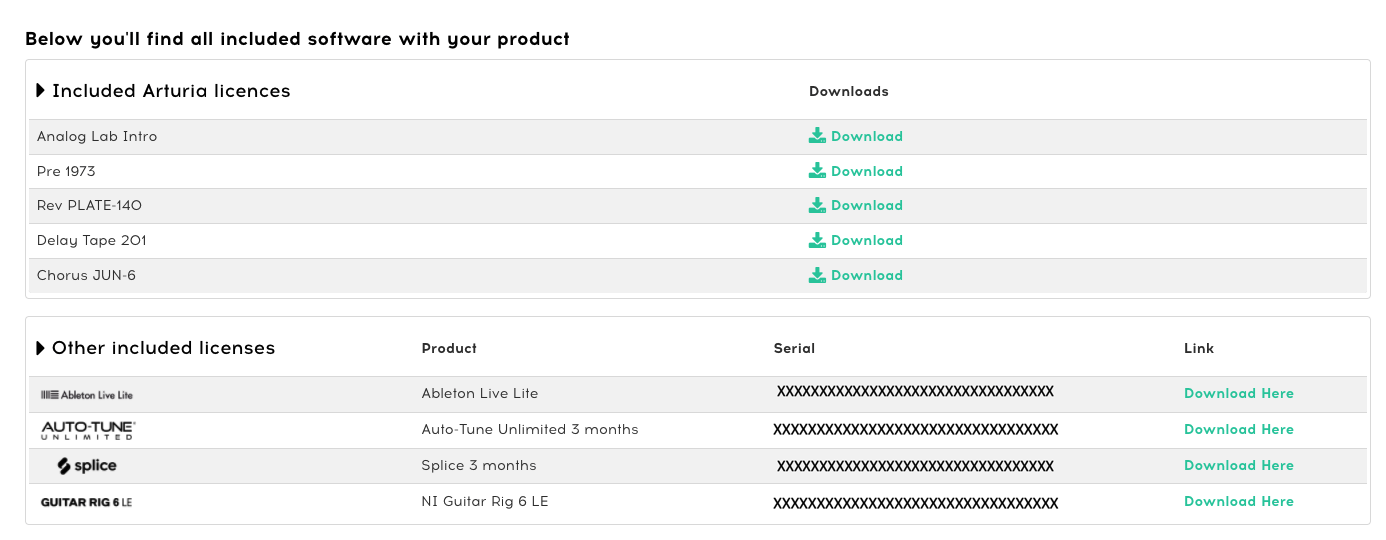Viewport: 1386px width, 540px height.
Task: Open Download Here link for Auto-Tune Unlimited
Action: [1239, 430]
